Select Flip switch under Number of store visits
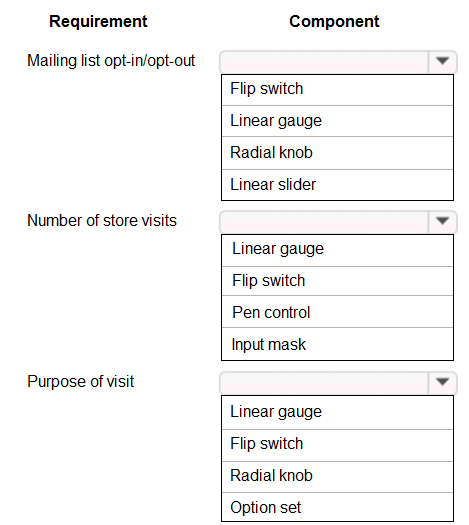469x525 pixels. click(x=337, y=281)
